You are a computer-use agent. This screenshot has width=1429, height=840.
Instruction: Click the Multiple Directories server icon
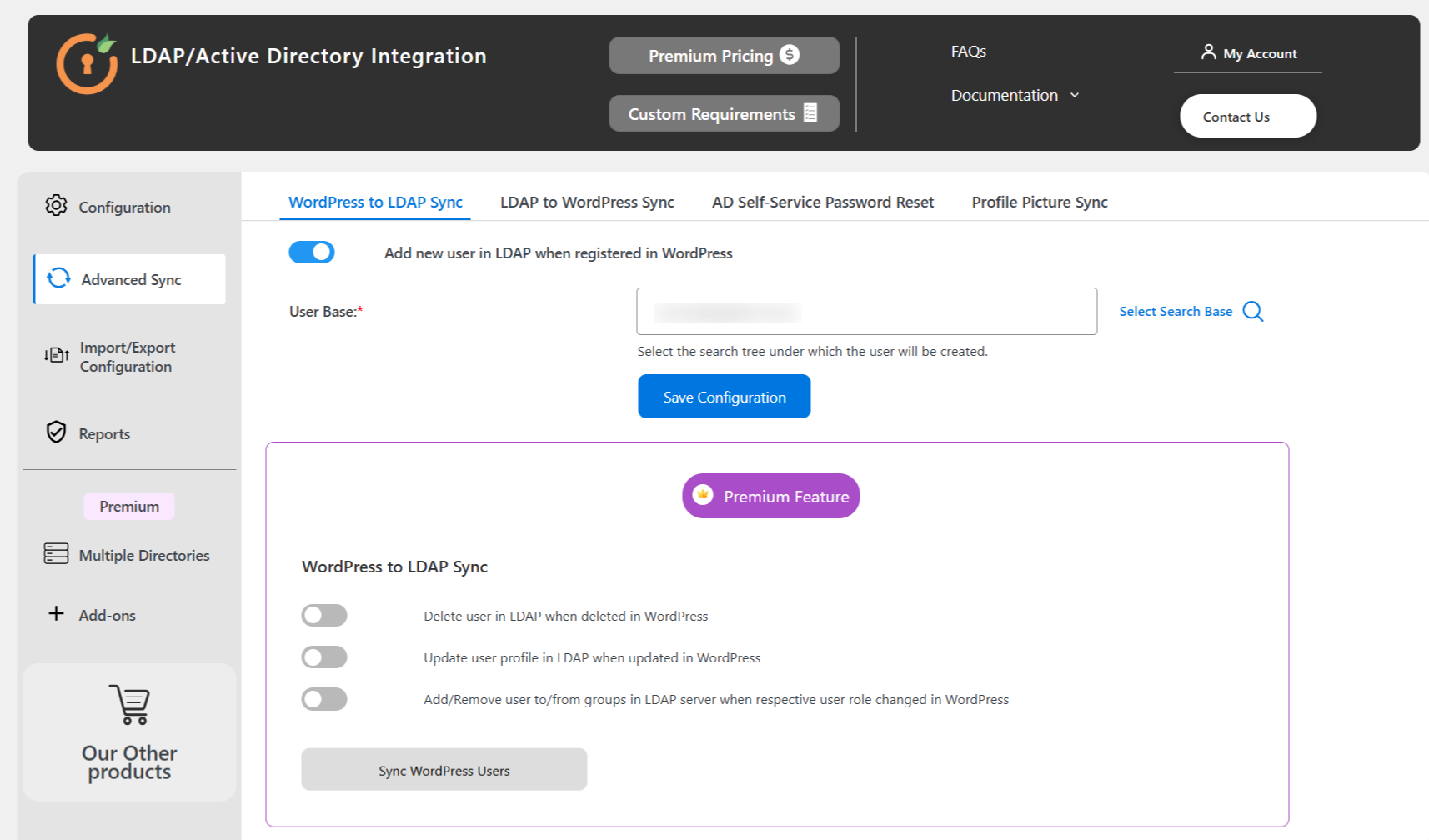(56, 554)
